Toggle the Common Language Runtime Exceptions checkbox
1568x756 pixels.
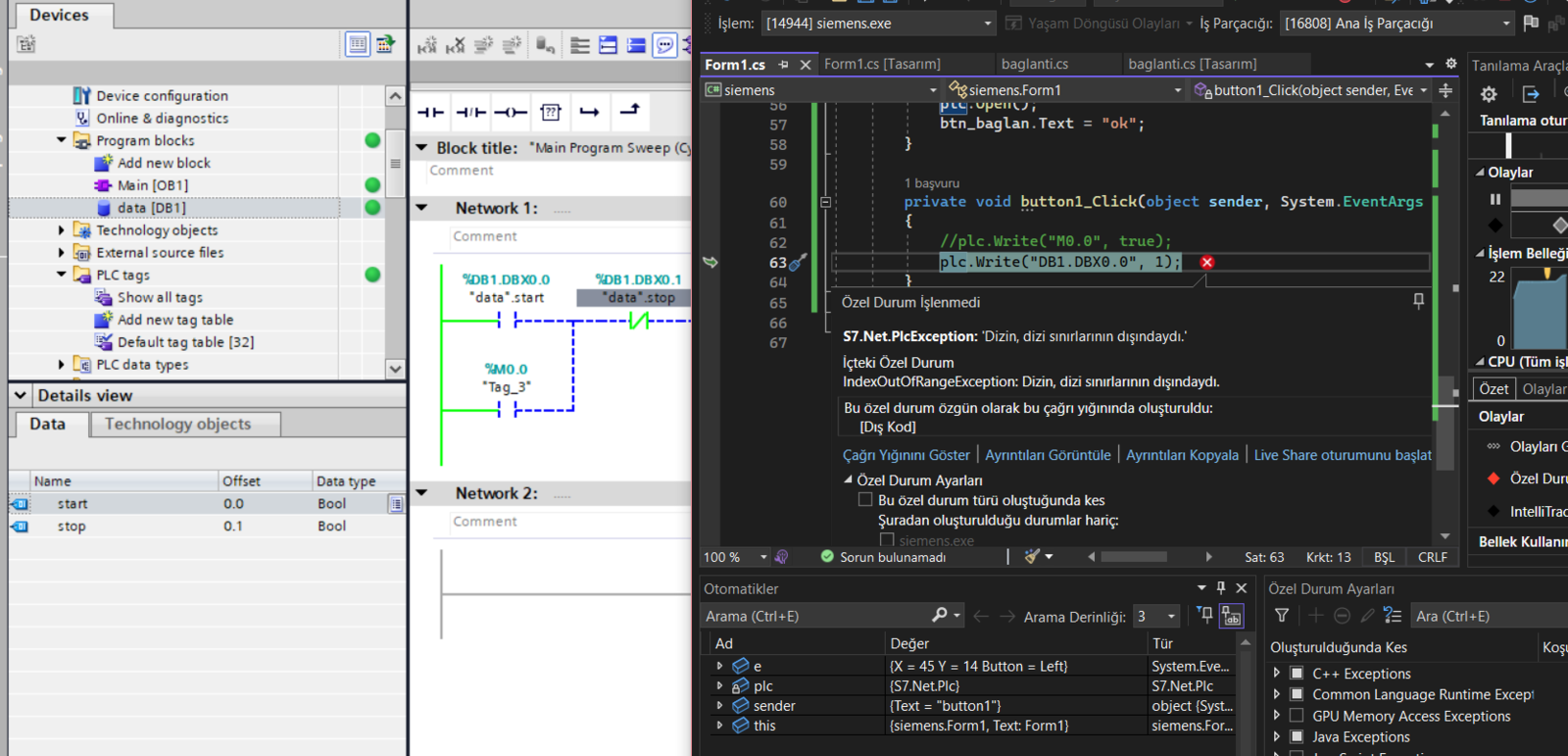[1297, 694]
